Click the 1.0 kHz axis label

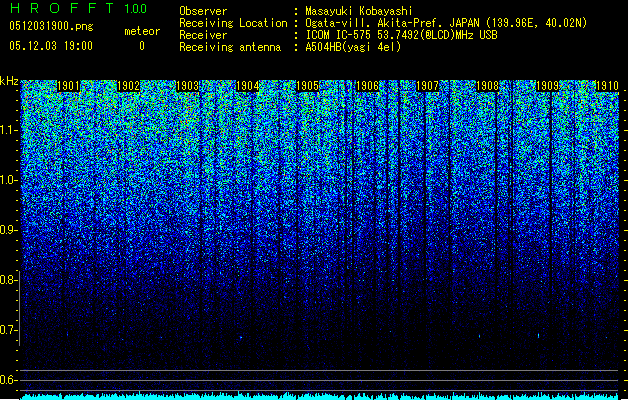[8, 180]
